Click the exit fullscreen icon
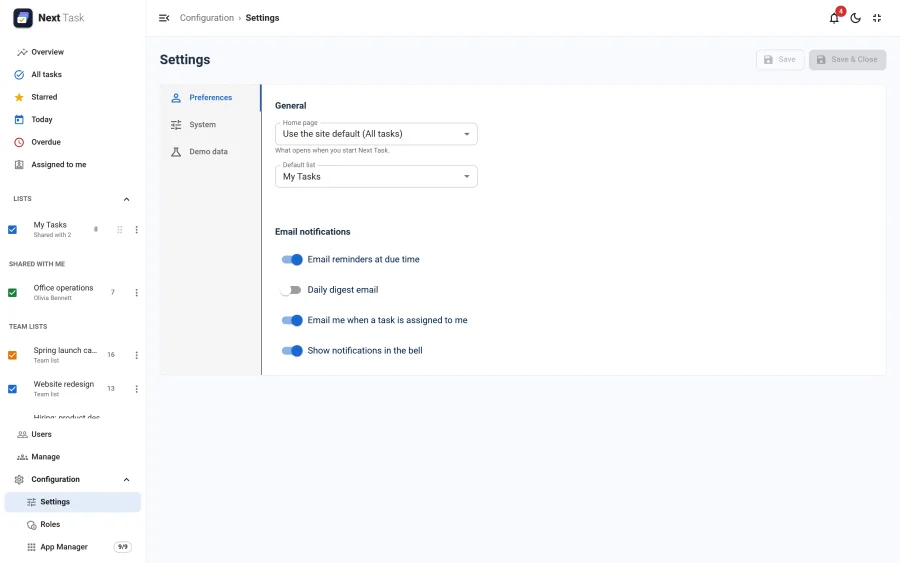This screenshot has height=563, width=900. pos(876,18)
